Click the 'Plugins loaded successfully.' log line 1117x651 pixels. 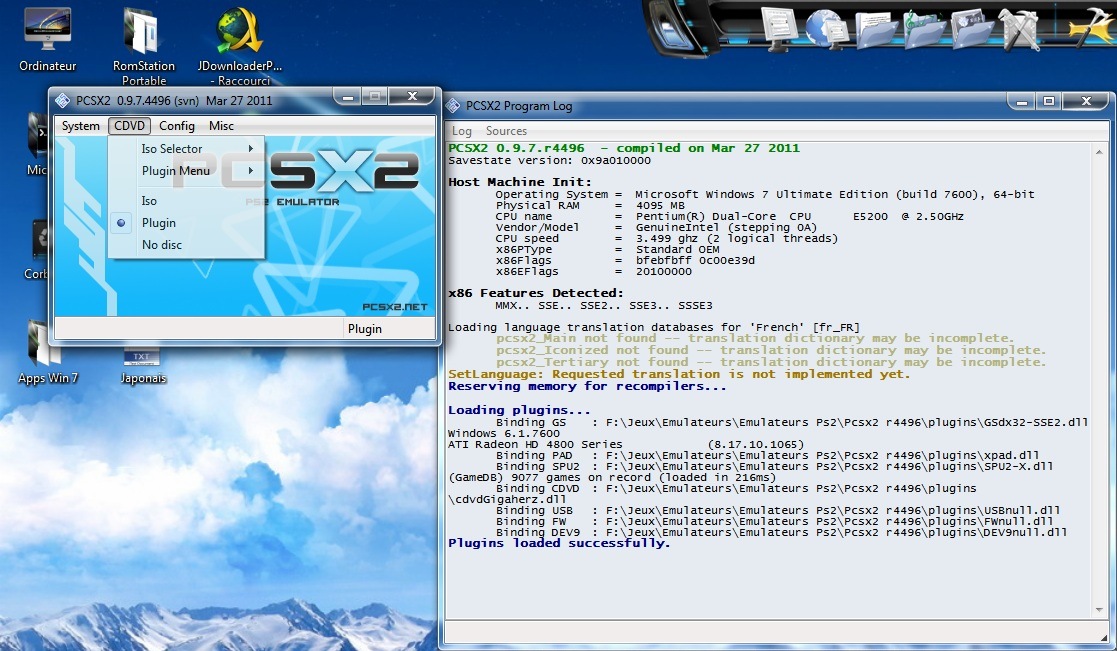pyautogui.click(x=559, y=543)
